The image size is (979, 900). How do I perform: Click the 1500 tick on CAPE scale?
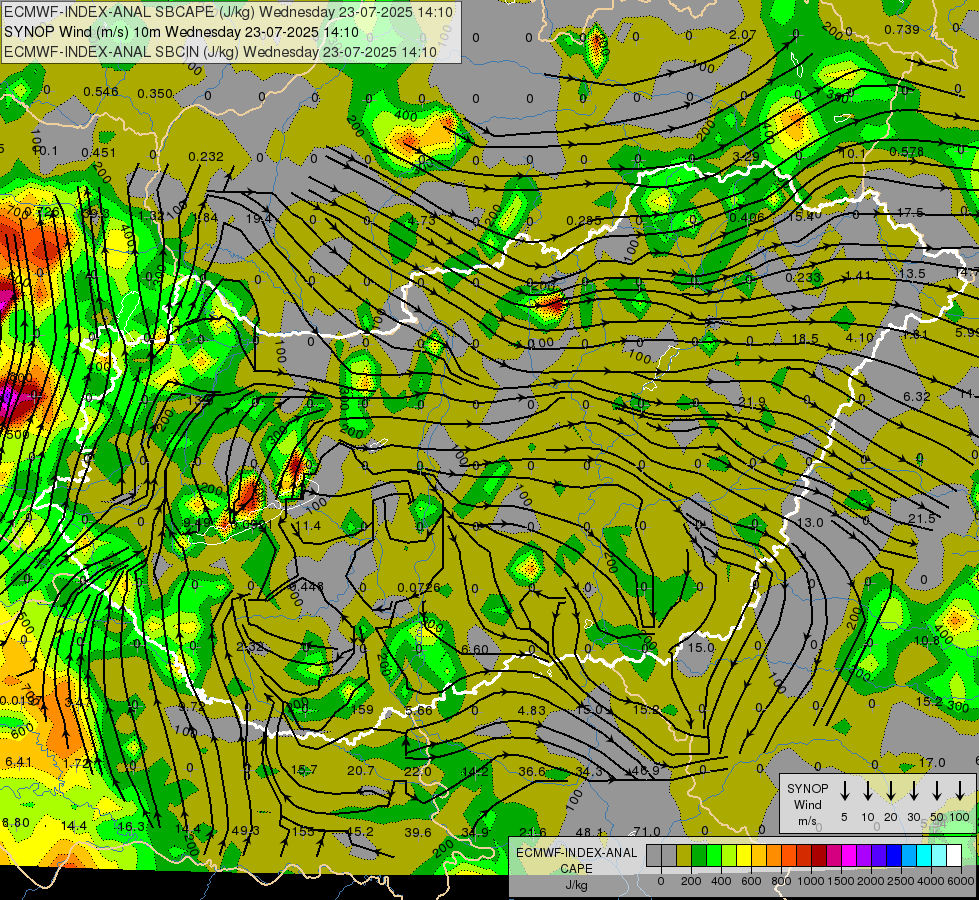(841, 881)
